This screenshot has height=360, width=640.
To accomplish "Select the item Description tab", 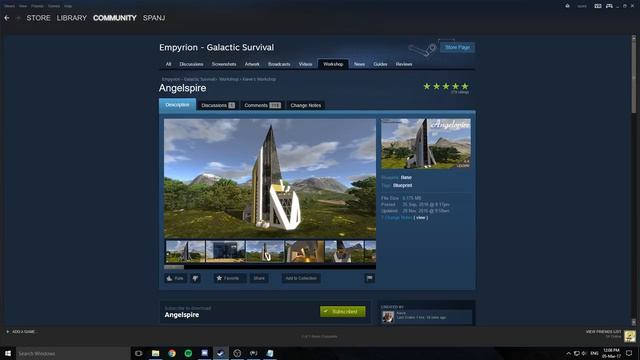I will pyautogui.click(x=177, y=105).
